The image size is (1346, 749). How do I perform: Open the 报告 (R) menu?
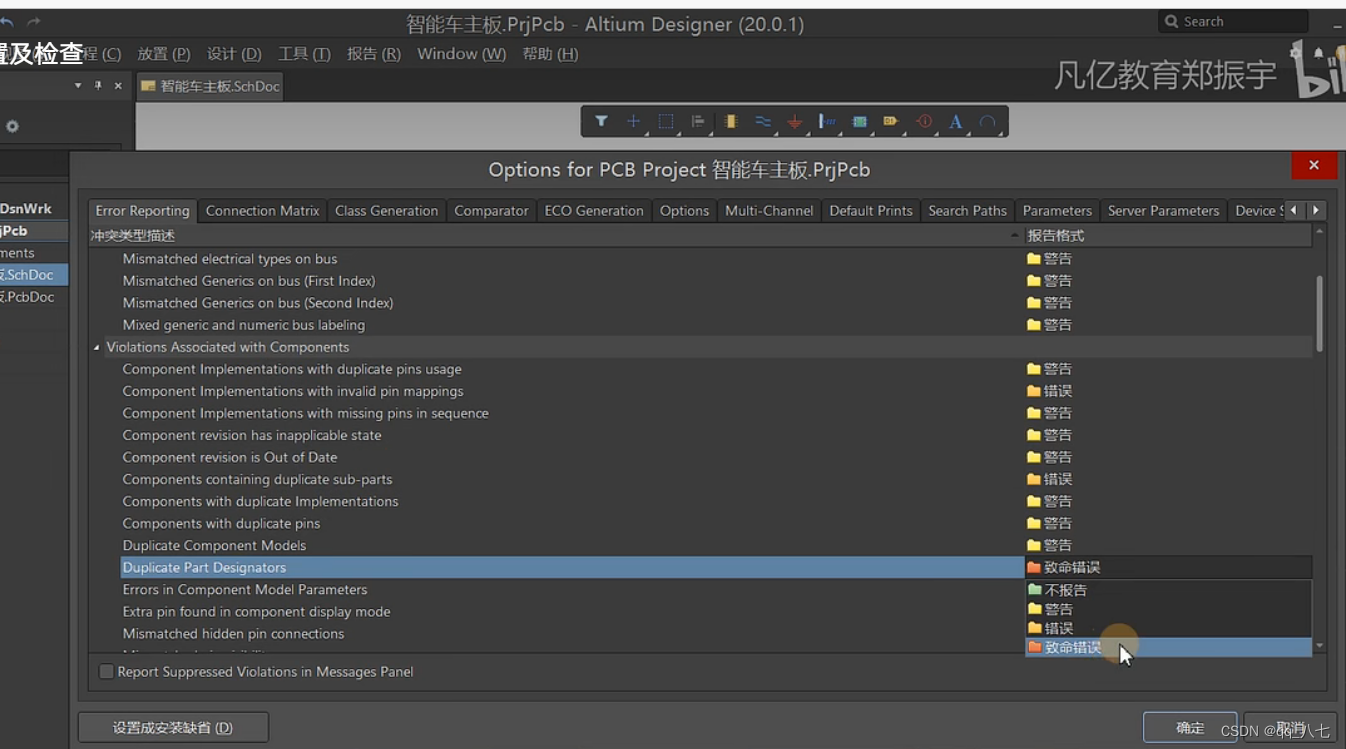pyautogui.click(x=373, y=54)
